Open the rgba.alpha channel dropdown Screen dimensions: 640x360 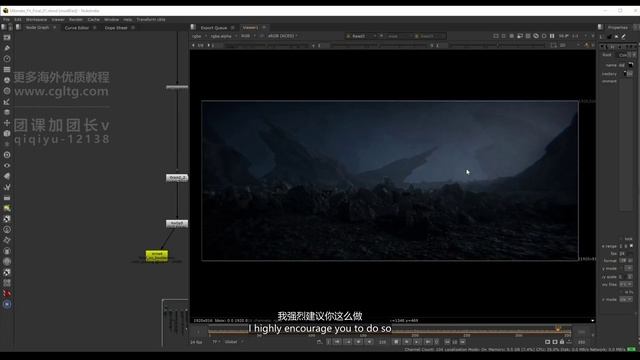coord(223,36)
